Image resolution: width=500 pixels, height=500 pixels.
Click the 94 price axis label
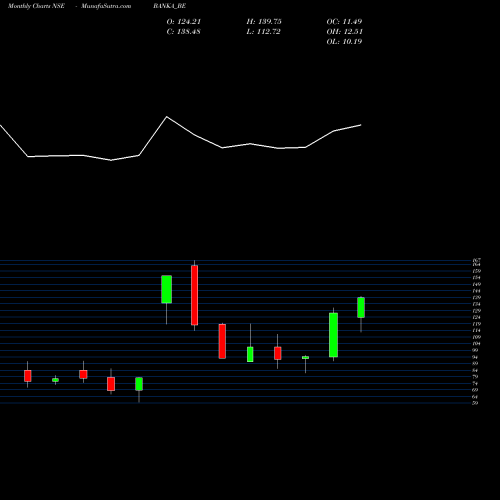pyautogui.click(x=475, y=357)
